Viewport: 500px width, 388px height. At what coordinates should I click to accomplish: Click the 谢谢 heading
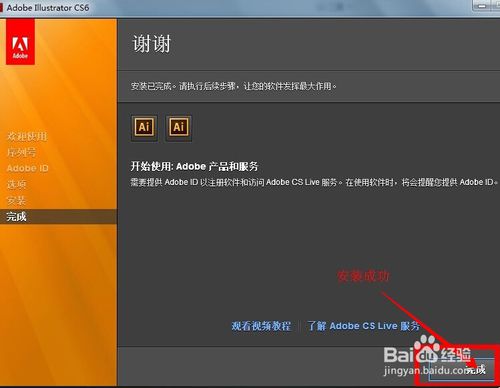coord(152,44)
